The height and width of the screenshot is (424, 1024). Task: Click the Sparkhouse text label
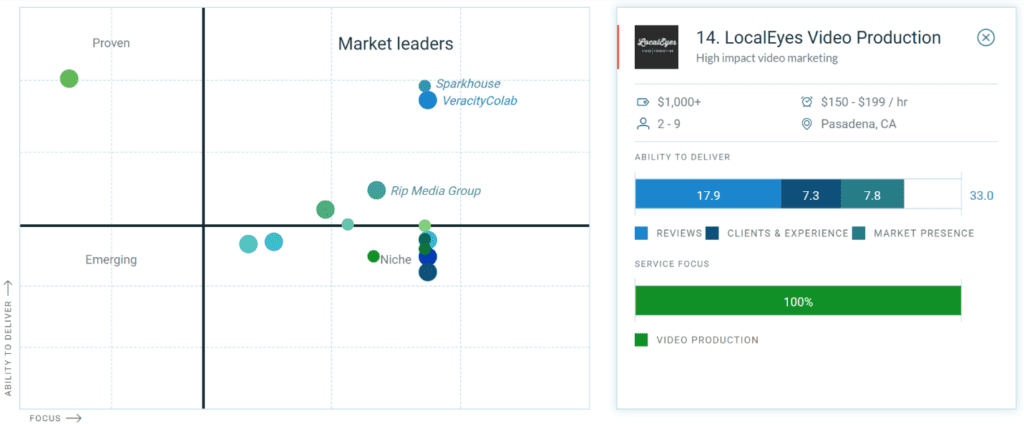[x=468, y=84]
